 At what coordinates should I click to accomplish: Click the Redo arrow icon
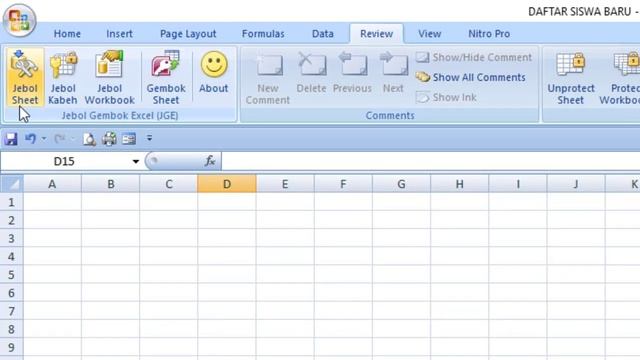coord(60,139)
